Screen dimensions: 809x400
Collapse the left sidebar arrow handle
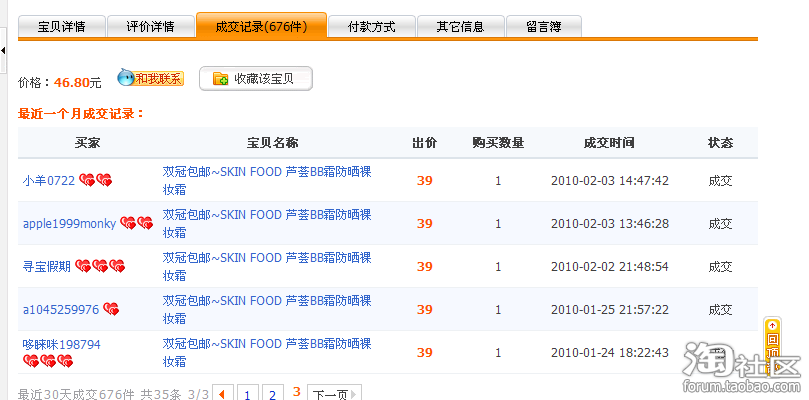point(3,49)
